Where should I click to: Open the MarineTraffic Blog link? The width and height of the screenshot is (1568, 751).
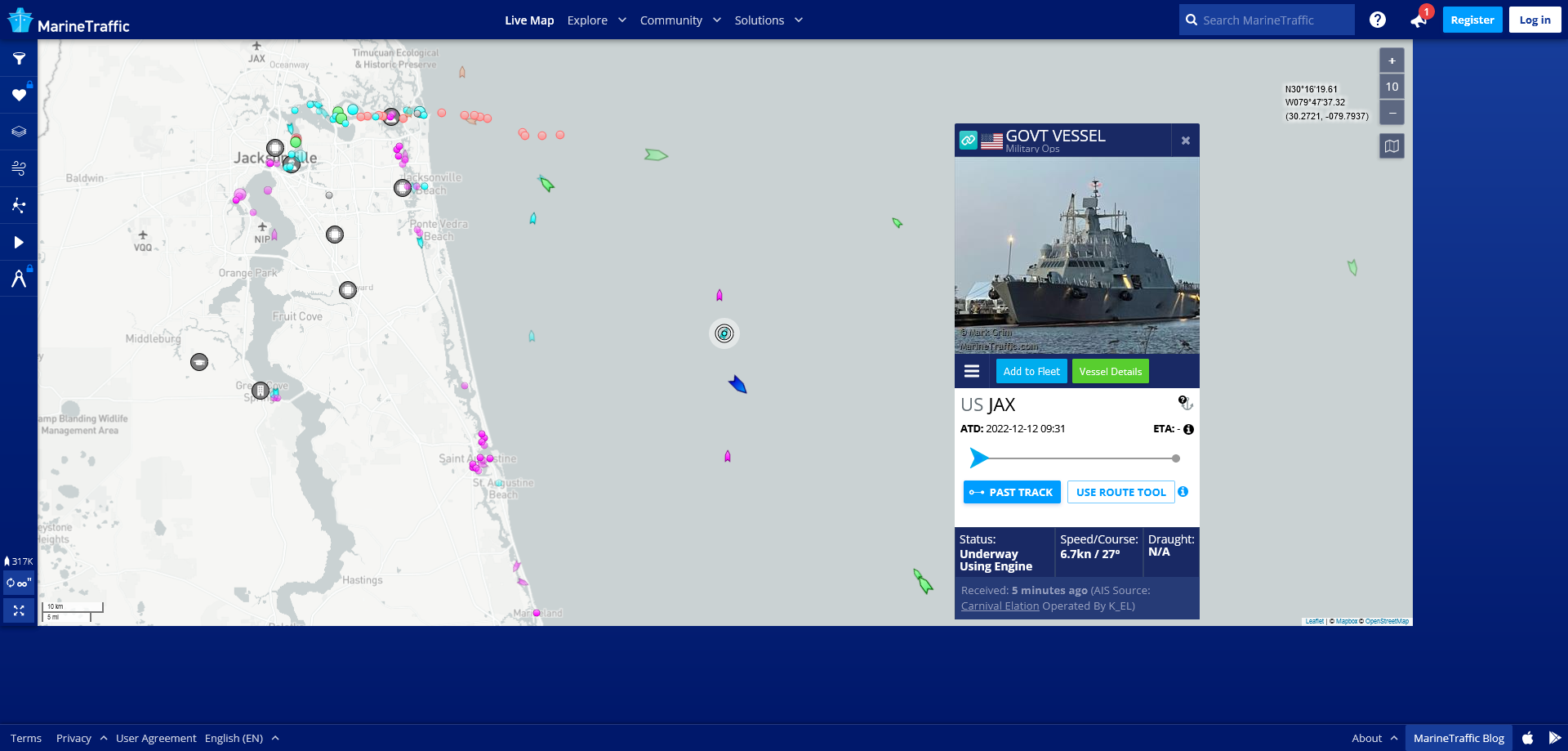[1459, 738]
